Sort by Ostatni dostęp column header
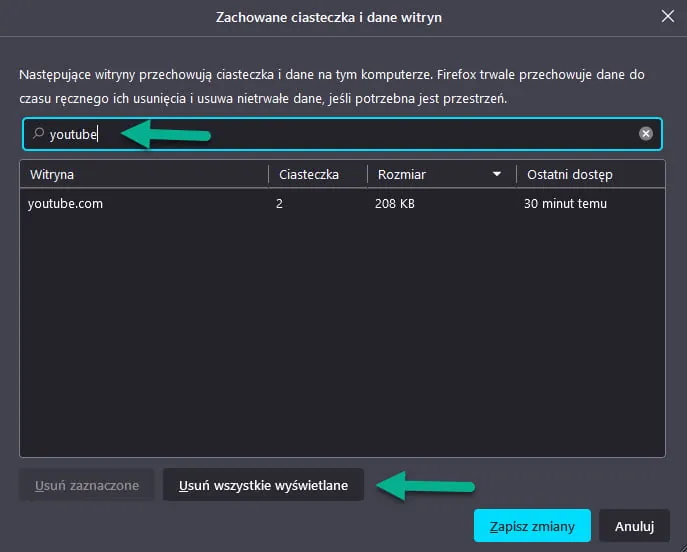687x552 pixels. 591,174
